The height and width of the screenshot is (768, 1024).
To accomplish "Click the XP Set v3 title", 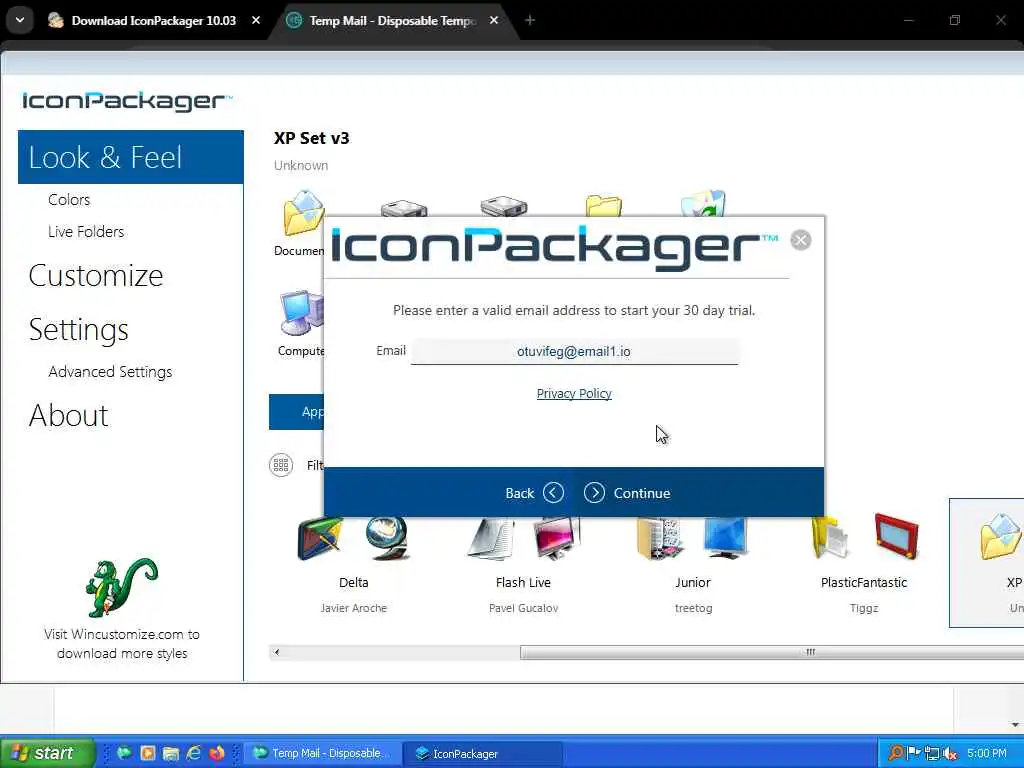I will [312, 138].
